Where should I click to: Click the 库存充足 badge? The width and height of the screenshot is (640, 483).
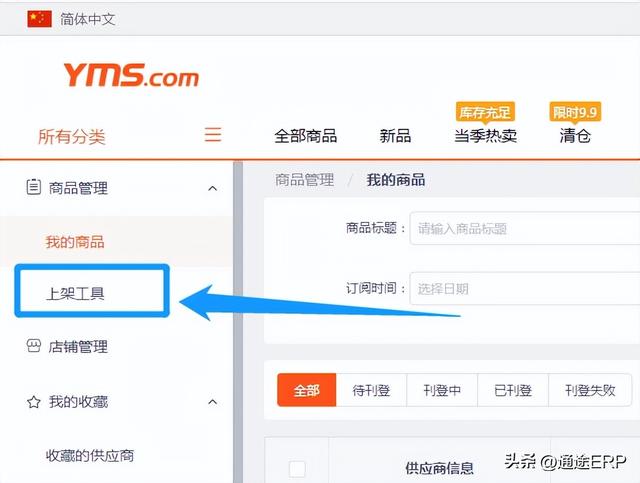point(485,112)
